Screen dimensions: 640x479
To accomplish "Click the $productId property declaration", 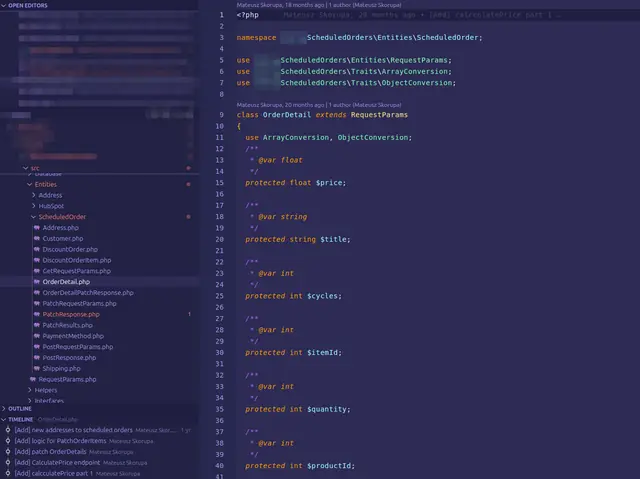I will pos(300,466).
